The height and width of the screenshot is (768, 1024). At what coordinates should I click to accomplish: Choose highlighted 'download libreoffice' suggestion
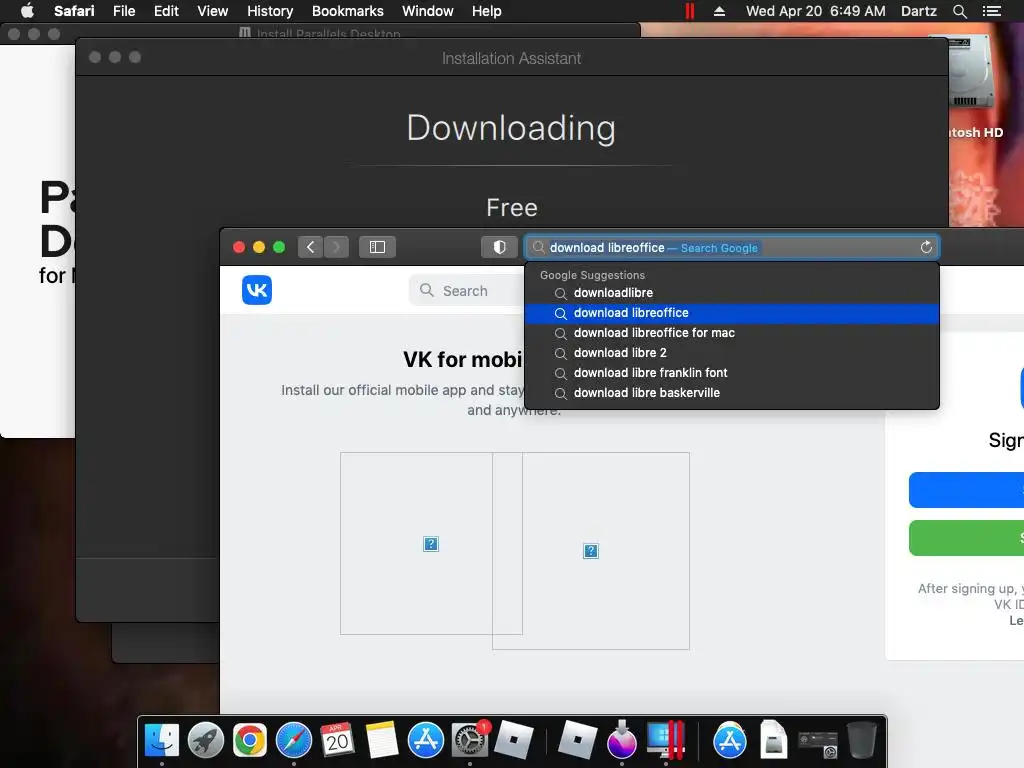732,313
